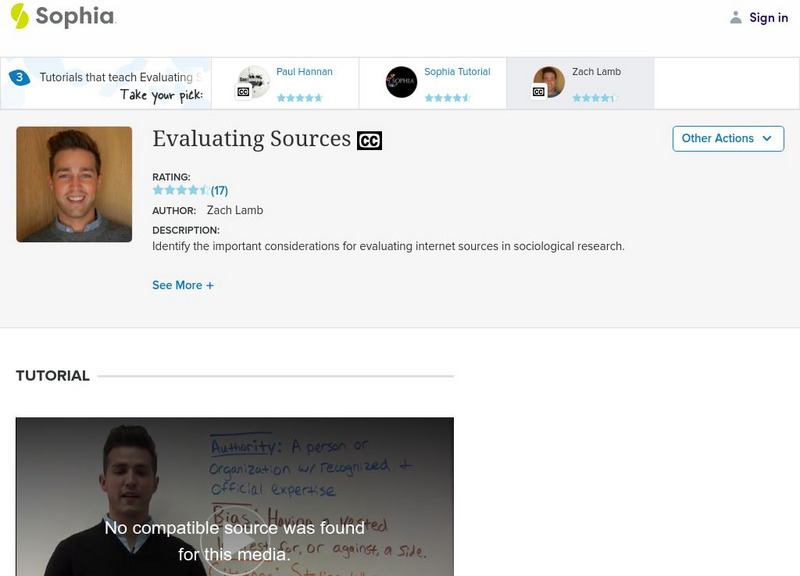Click the Sign in user icon
Viewport: 800px width, 576px height.
pos(736,17)
